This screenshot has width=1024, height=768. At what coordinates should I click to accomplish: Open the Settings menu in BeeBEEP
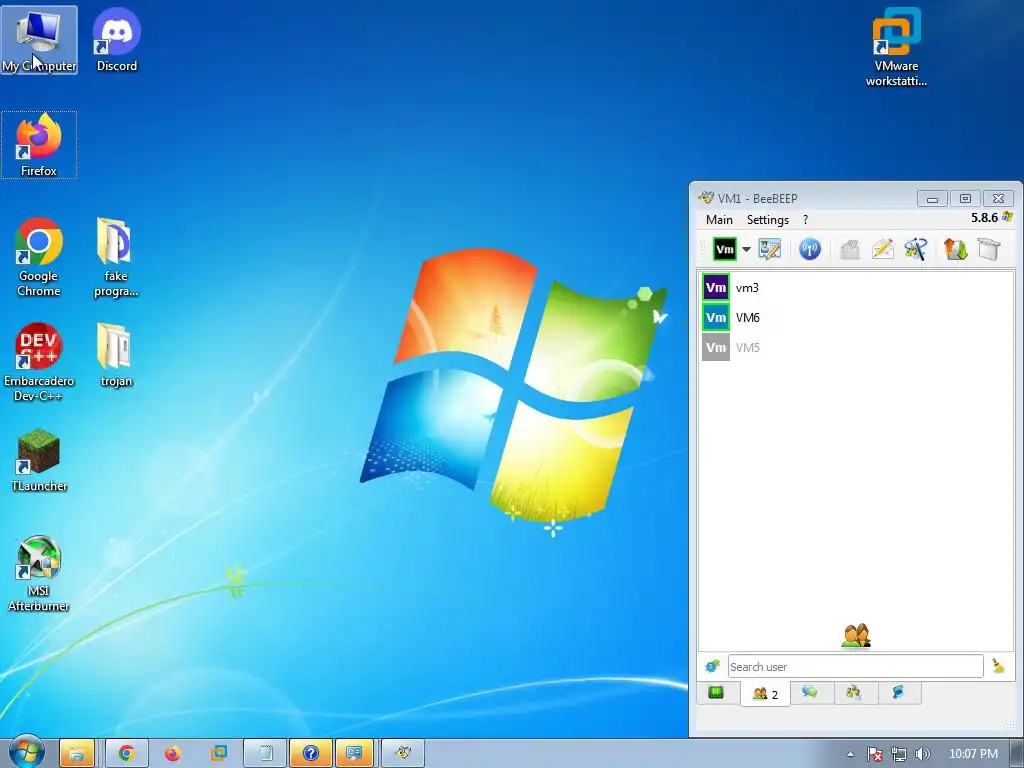(x=767, y=220)
